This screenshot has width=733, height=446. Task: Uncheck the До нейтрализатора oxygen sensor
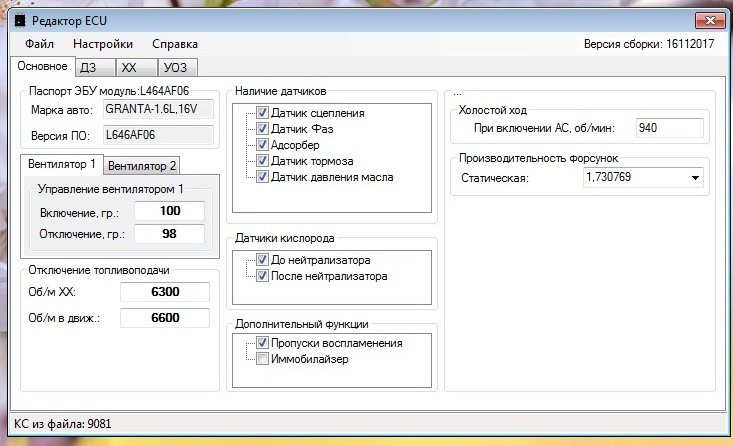click(262, 260)
